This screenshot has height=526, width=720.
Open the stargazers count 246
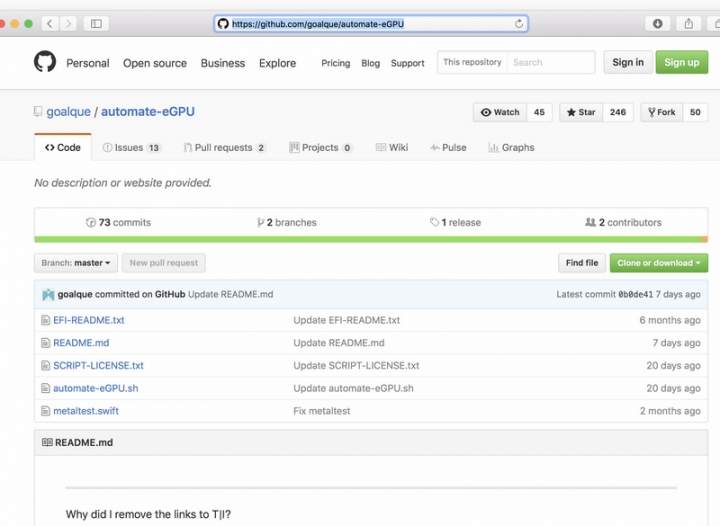point(618,112)
